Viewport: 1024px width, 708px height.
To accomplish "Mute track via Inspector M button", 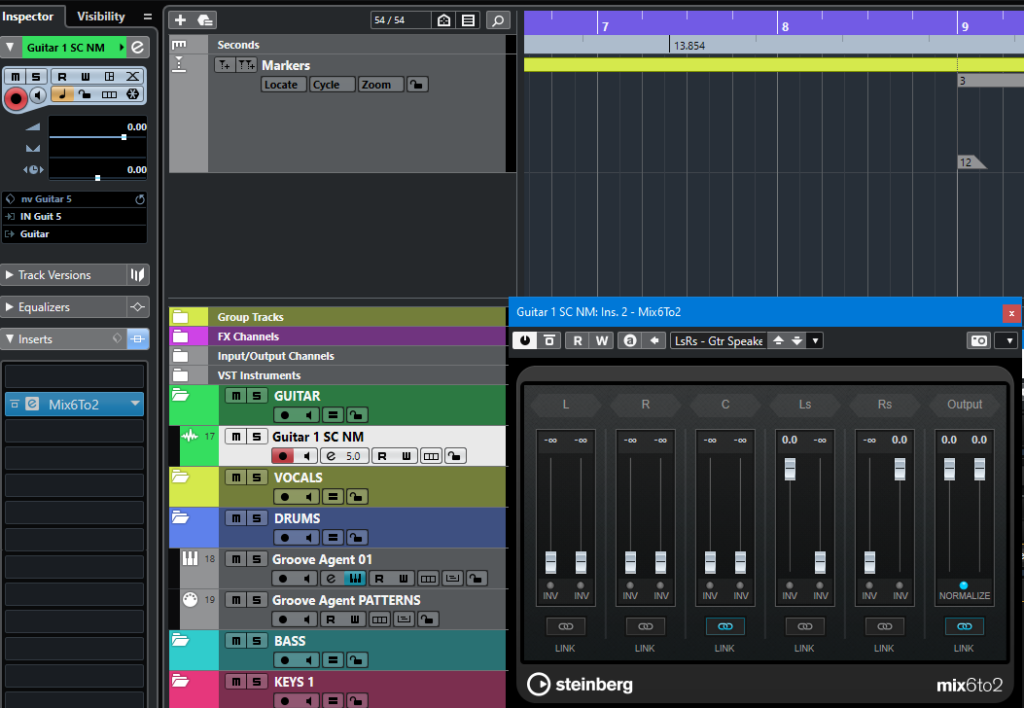I will (15, 76).
